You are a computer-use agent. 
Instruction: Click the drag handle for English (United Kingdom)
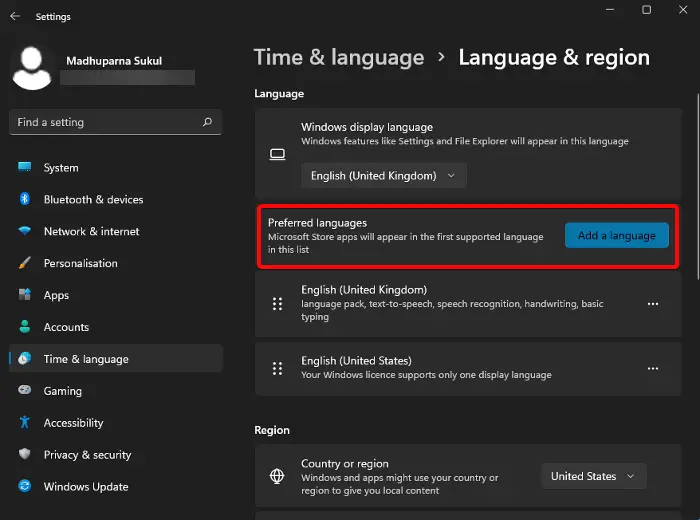coord(277,304)
